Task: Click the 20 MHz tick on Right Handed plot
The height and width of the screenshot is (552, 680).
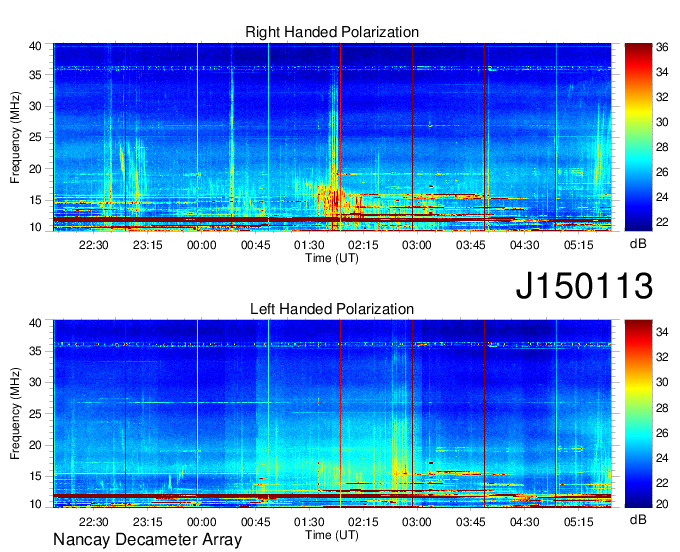Action: [x=35, y=169]
